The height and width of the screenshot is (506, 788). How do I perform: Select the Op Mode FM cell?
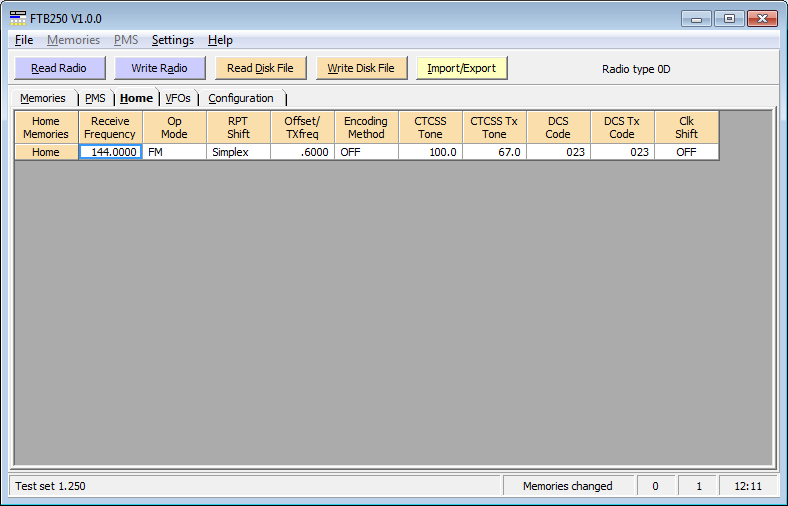click(174, 152)
